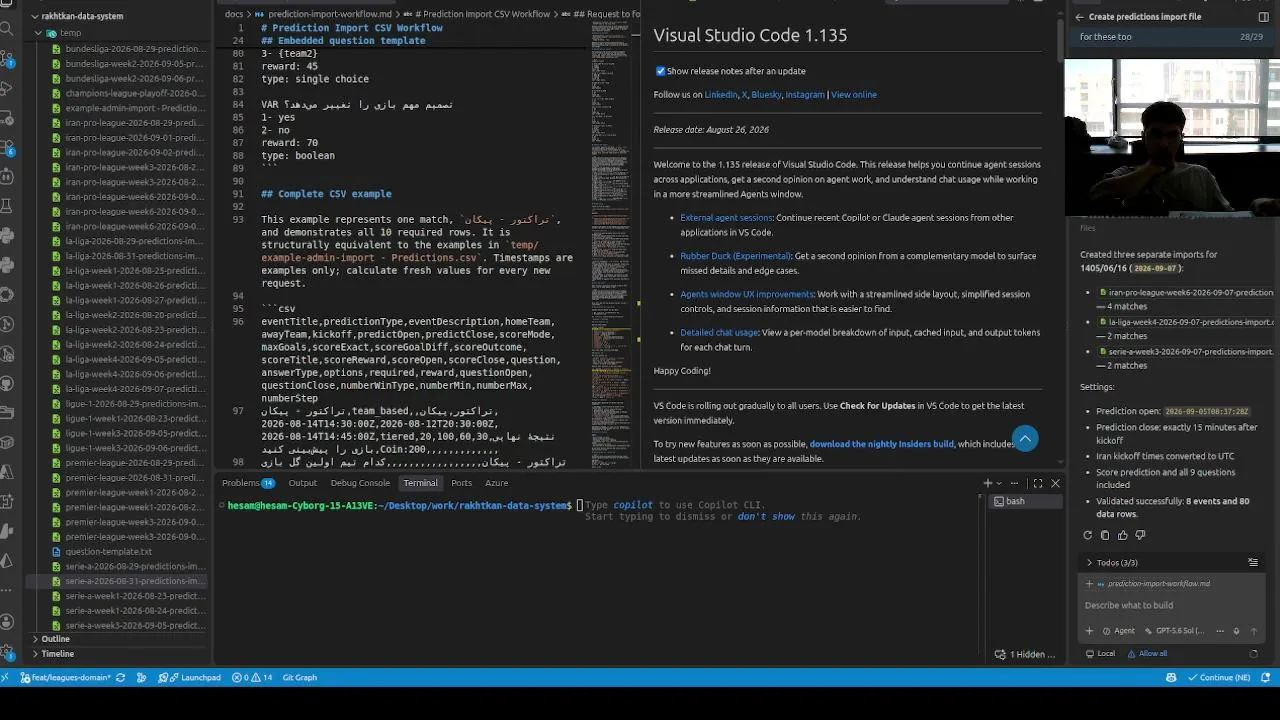The height and width of the screenshot is (720, 1280).
Task: Open the Manage gear menu
Action: click(6, 652)
